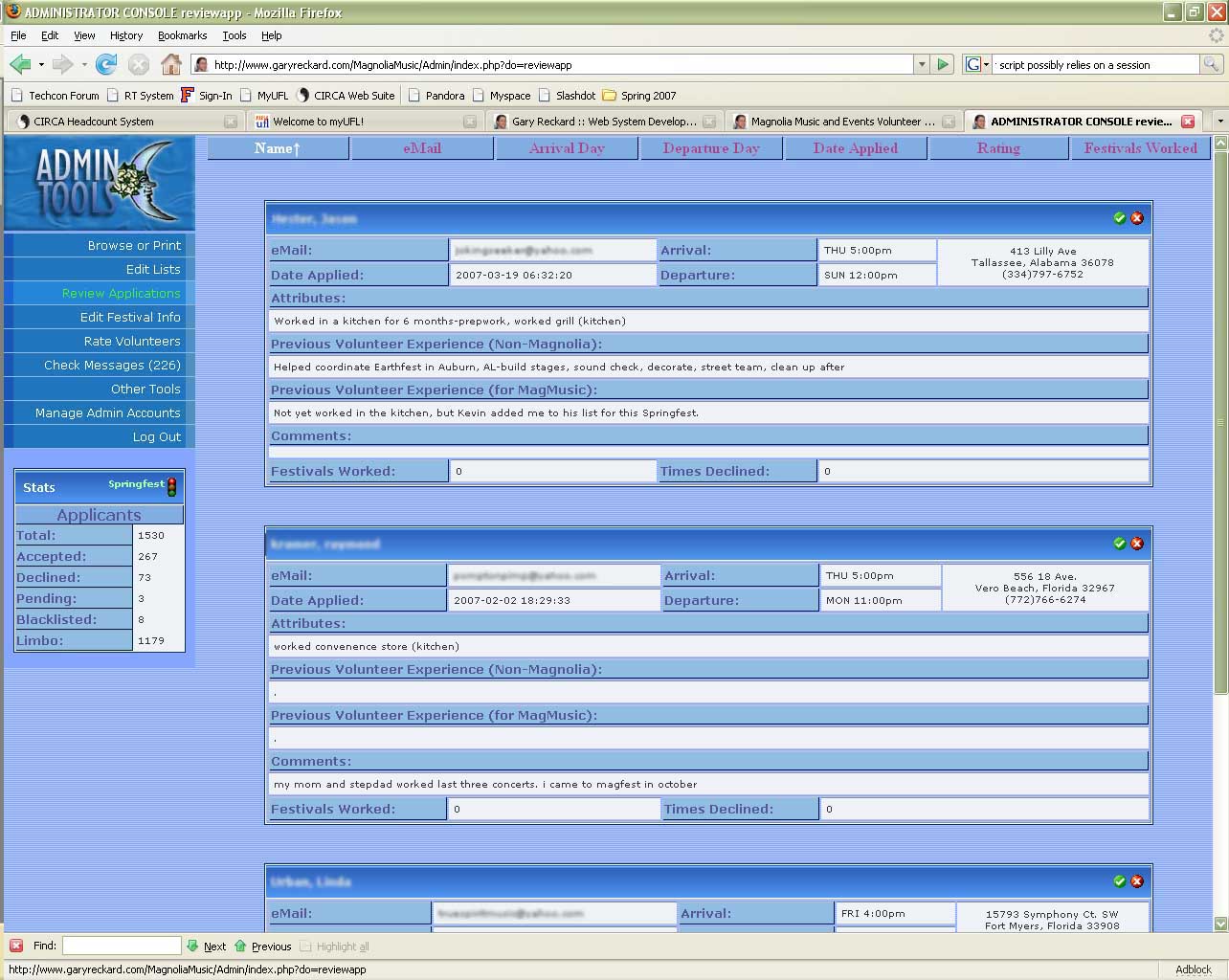Click in the Find text field
This screenshot has height=980, width=1229.
click(x=122, y=946)
